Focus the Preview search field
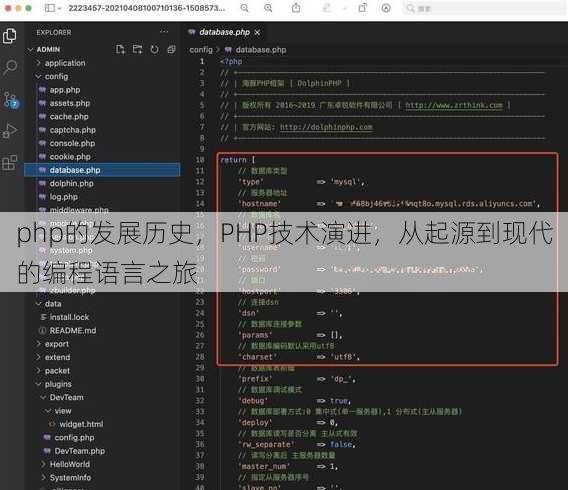The image size is (568, 490). [x=484, y=8]
